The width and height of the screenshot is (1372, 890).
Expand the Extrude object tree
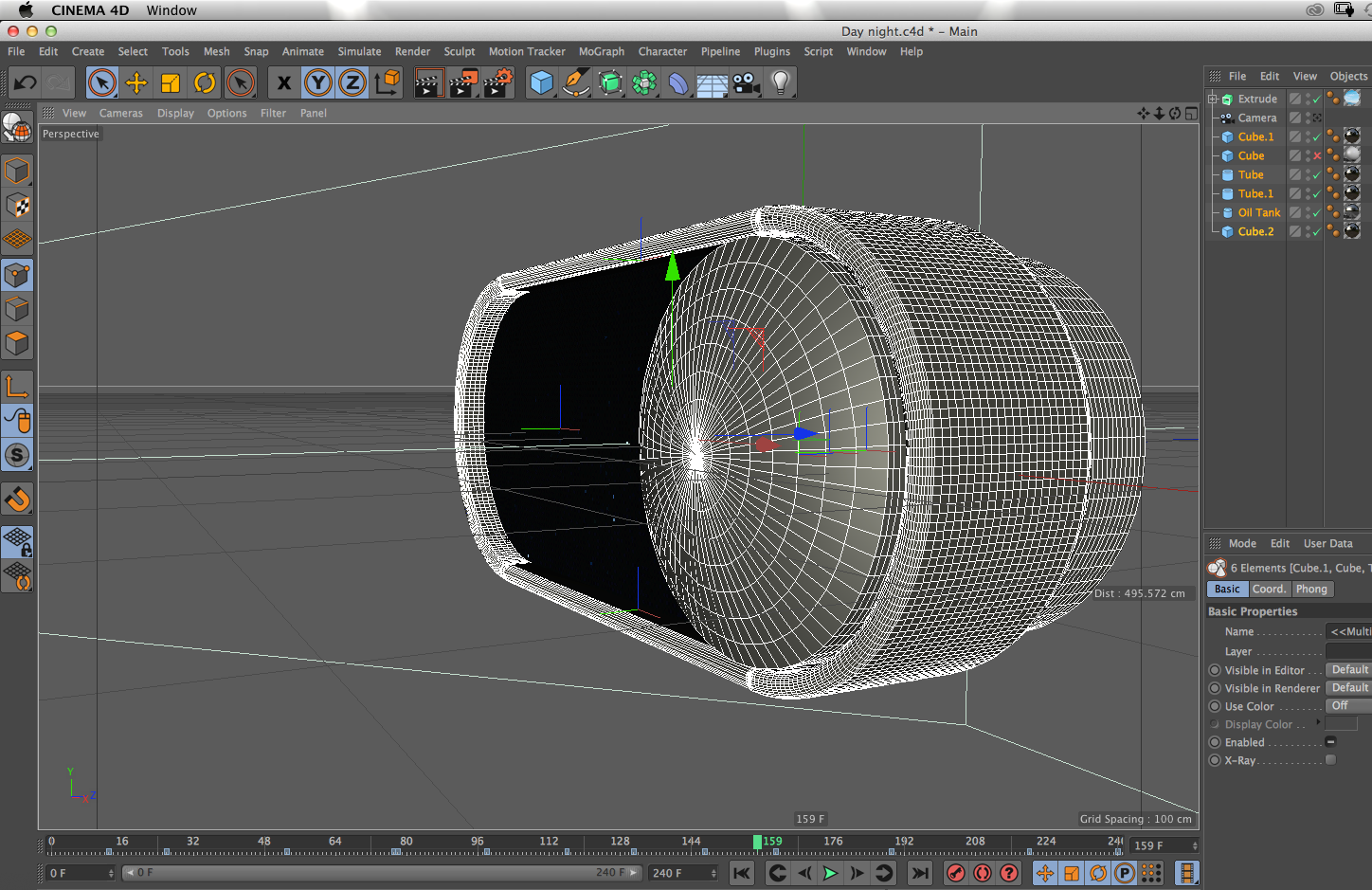pyautogui.click(x=1212, y=99)
